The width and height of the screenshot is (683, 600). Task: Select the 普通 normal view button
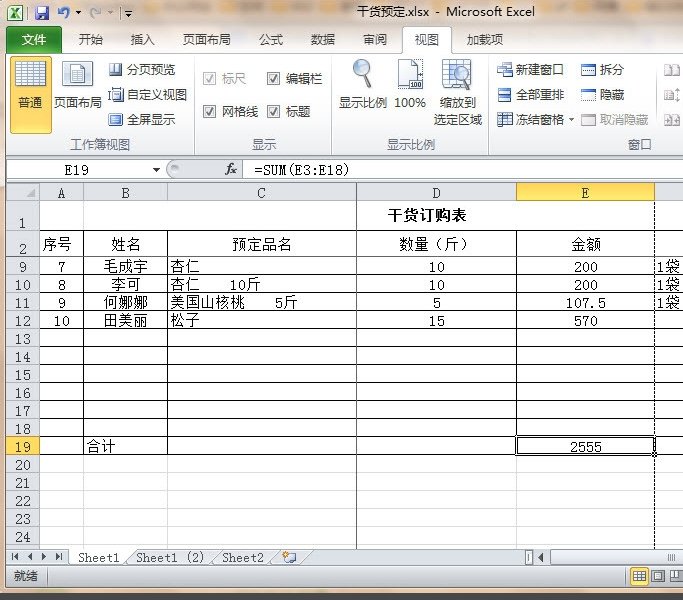point(30,94)
